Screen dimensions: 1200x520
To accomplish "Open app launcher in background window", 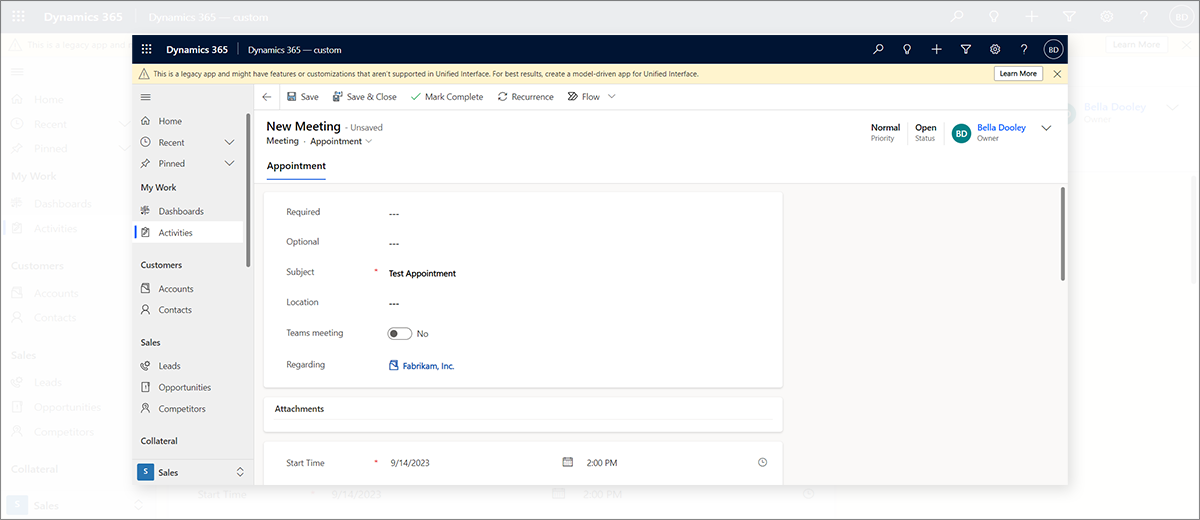I will coord(17,16).
